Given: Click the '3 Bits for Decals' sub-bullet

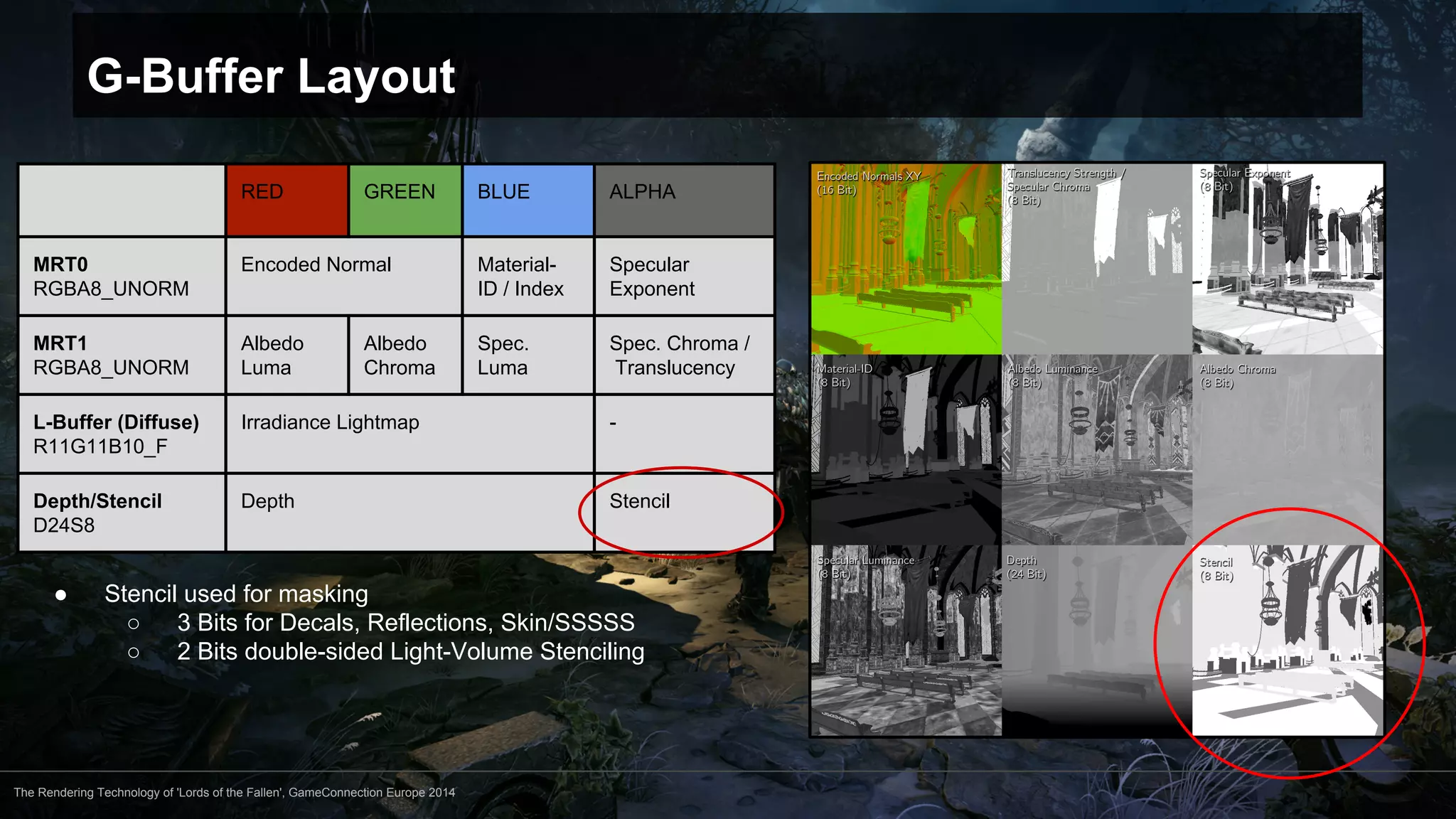Looking at the screenshot, I should pyautogui.click(x=405, y=623).
